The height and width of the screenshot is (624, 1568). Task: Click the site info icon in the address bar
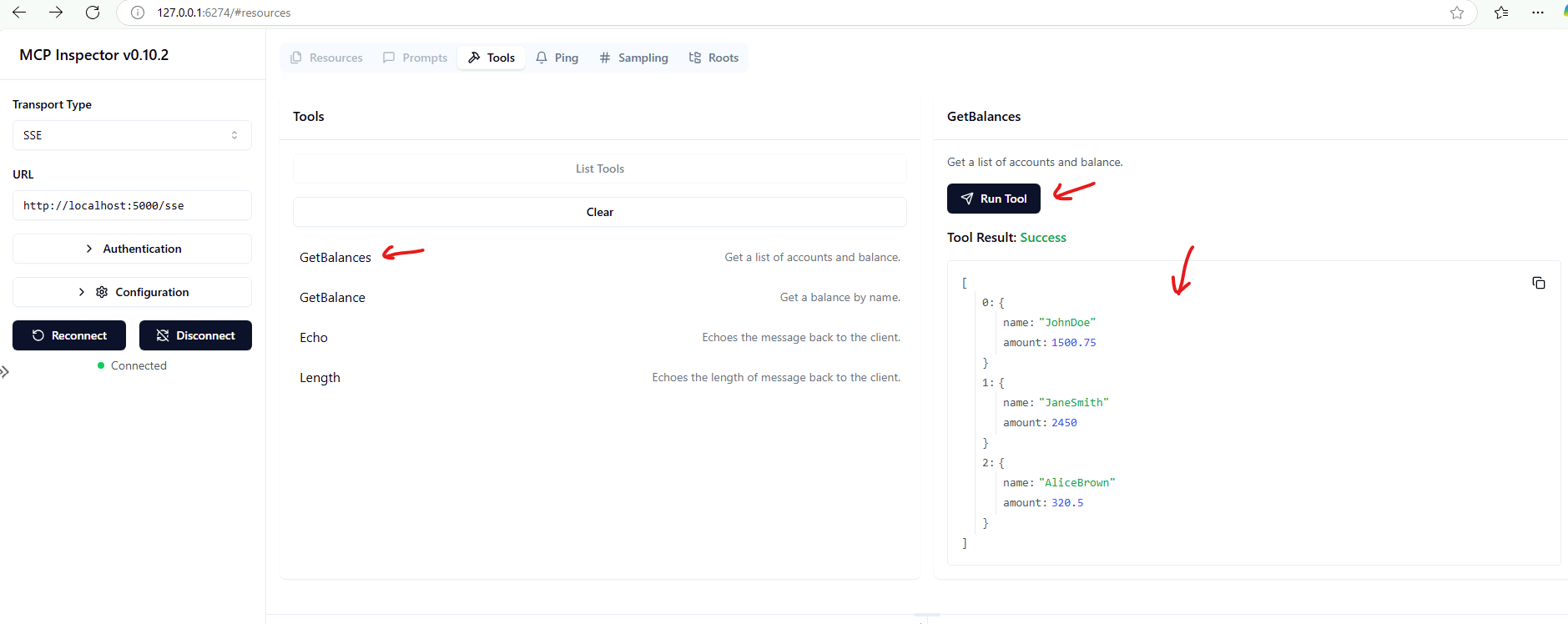138,13
